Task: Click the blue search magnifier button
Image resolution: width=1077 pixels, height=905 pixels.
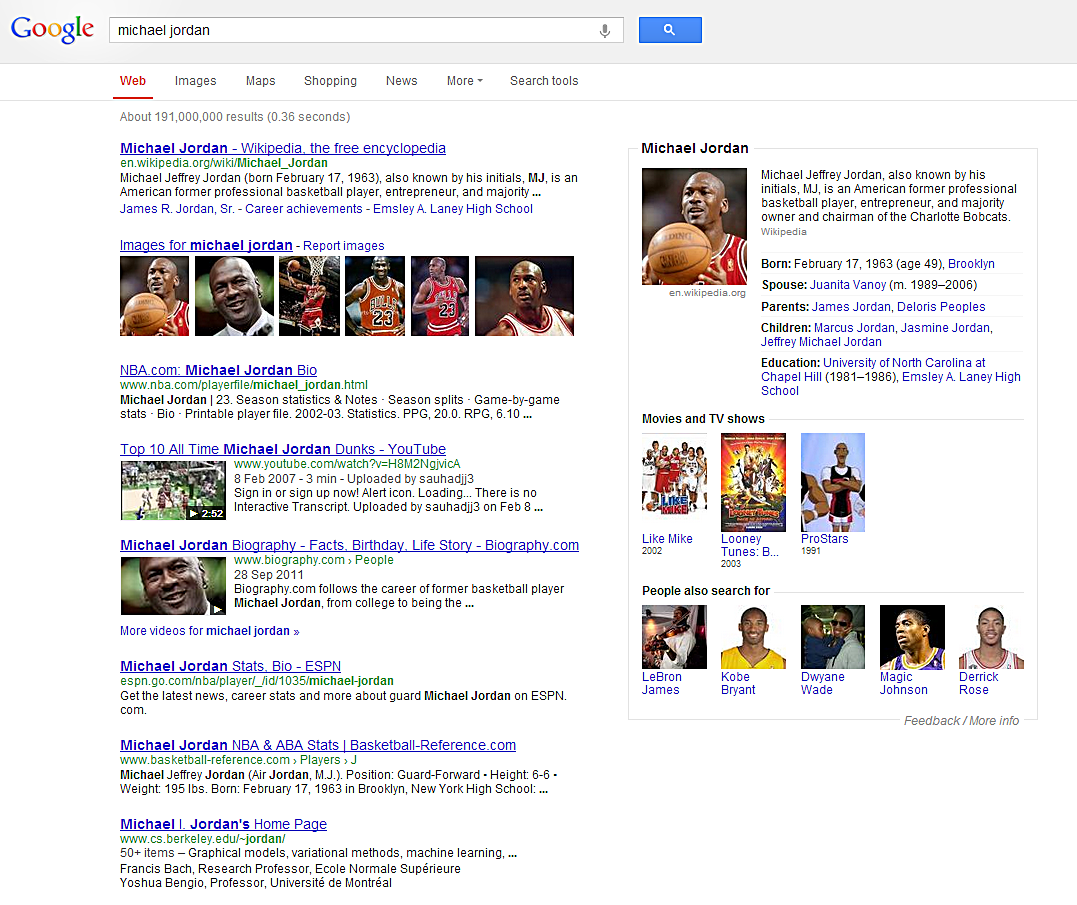Action: point(670,30)
